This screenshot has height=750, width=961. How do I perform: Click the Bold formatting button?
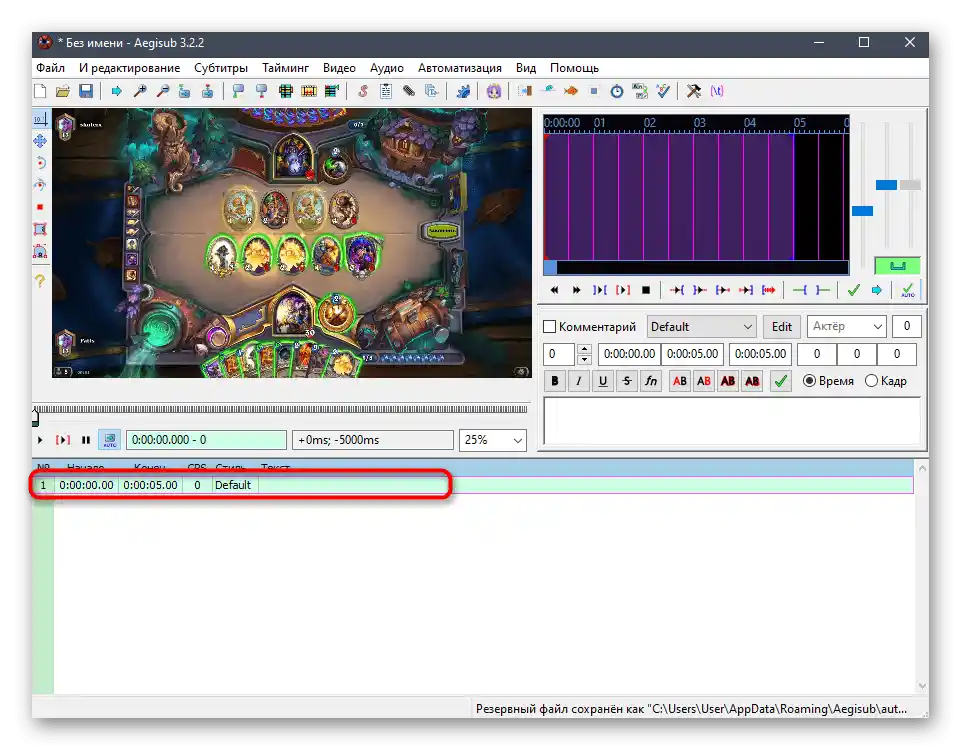coord(556,381)
